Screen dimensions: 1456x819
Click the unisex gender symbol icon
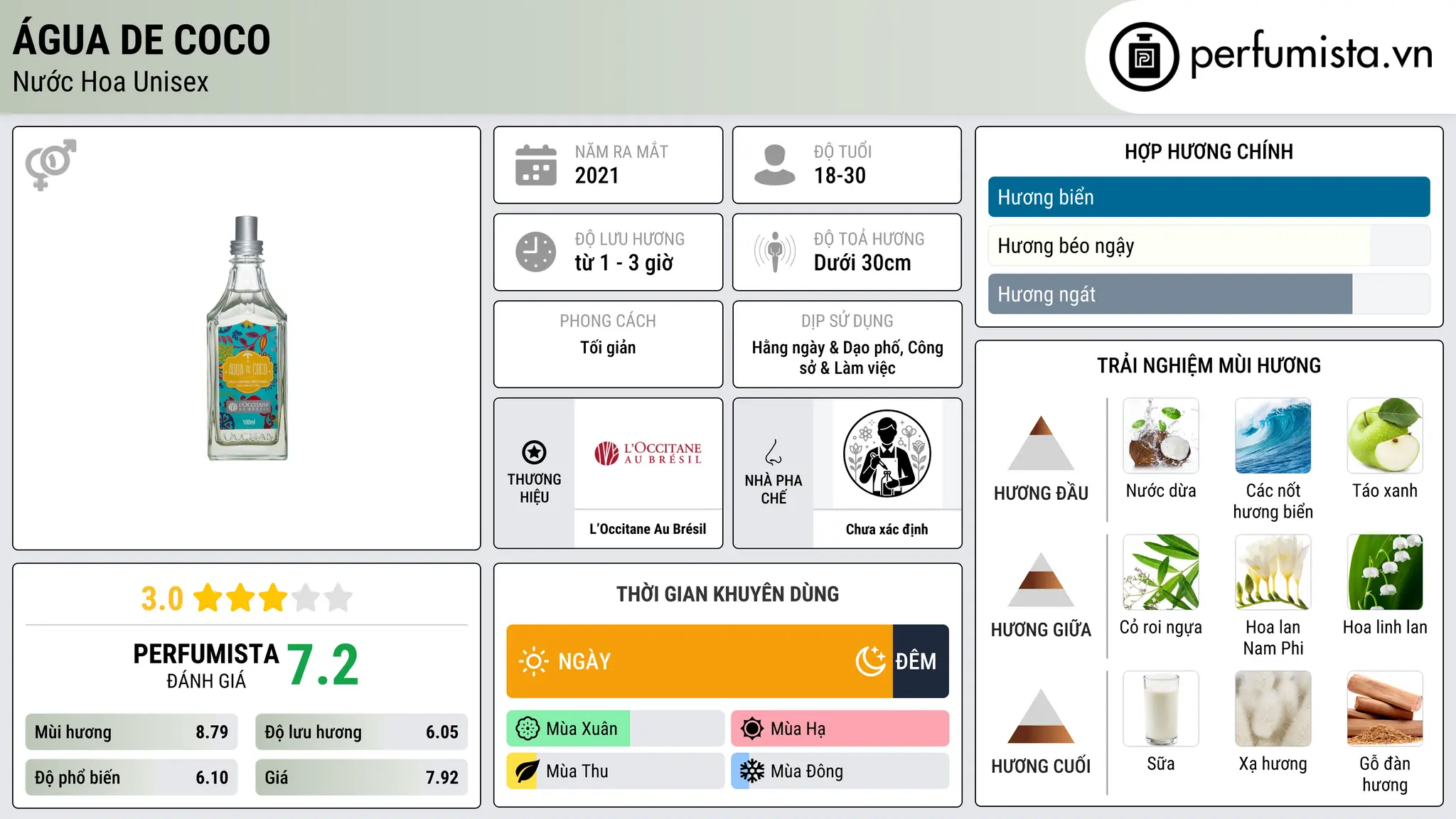tap(50, 164)
